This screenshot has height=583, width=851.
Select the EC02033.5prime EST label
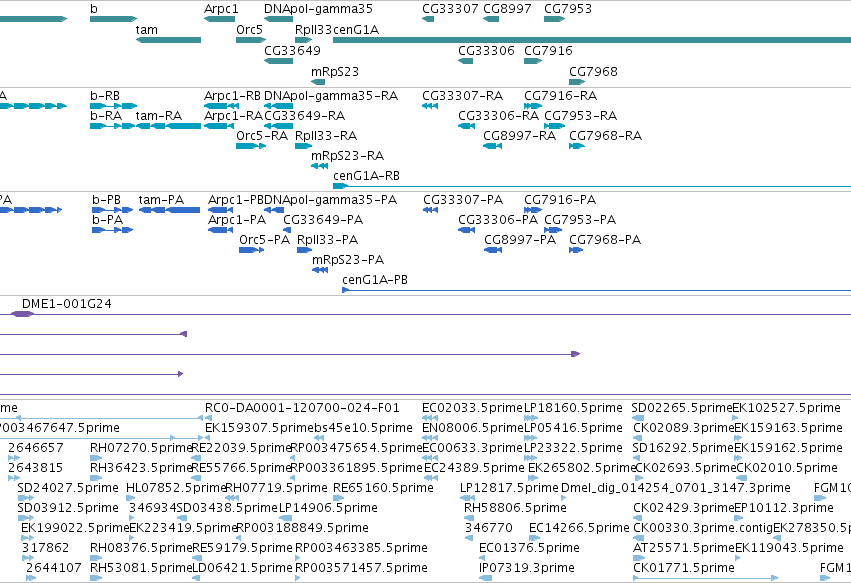tap(472, 408)
